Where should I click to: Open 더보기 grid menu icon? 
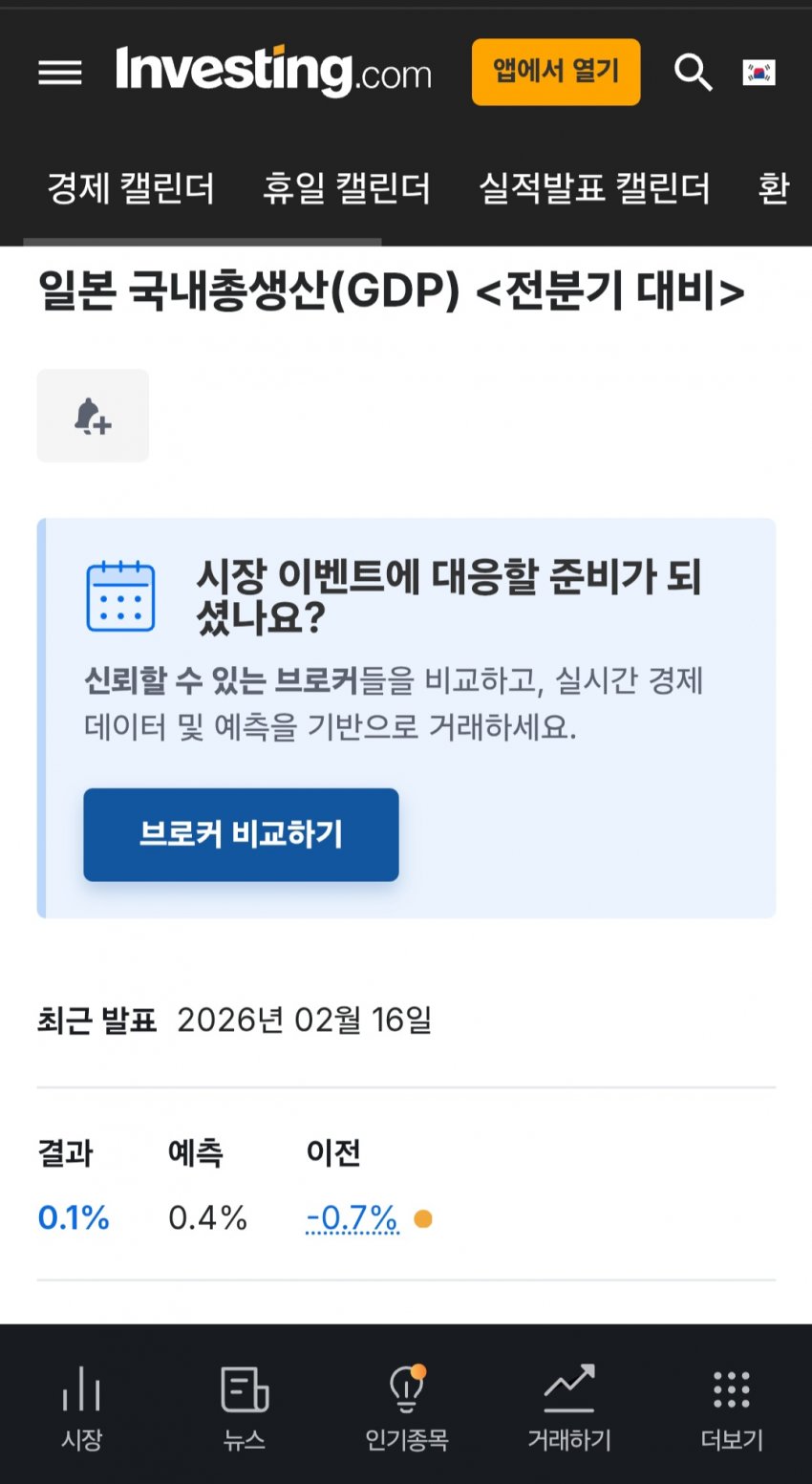click(732, 1407)
